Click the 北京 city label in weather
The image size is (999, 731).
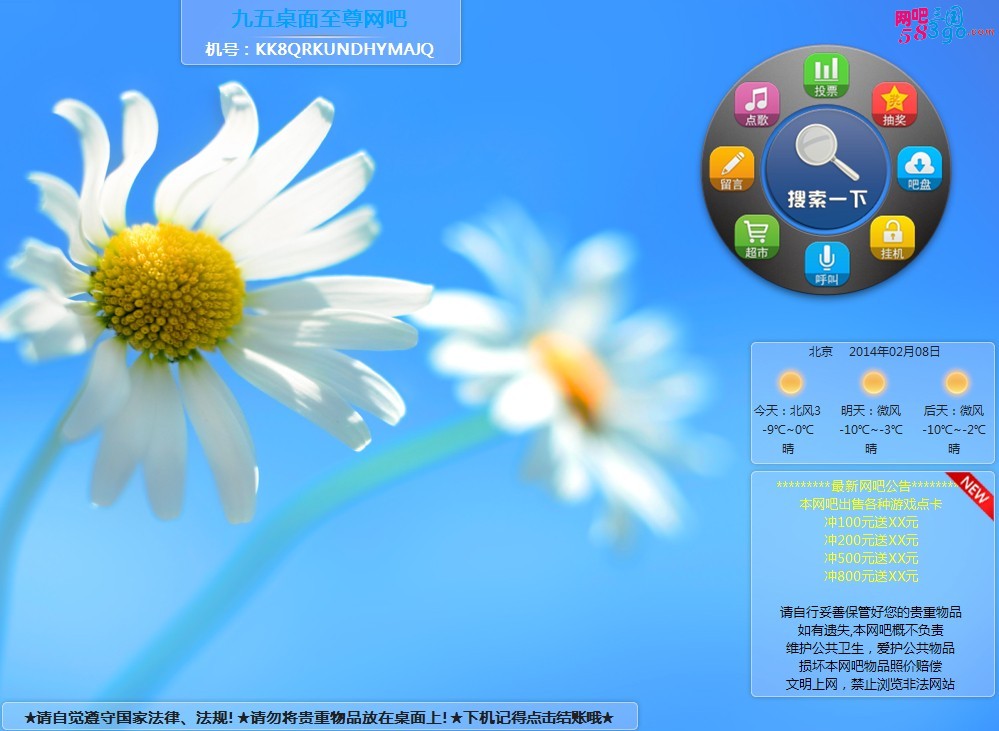[x=820, y=352]
